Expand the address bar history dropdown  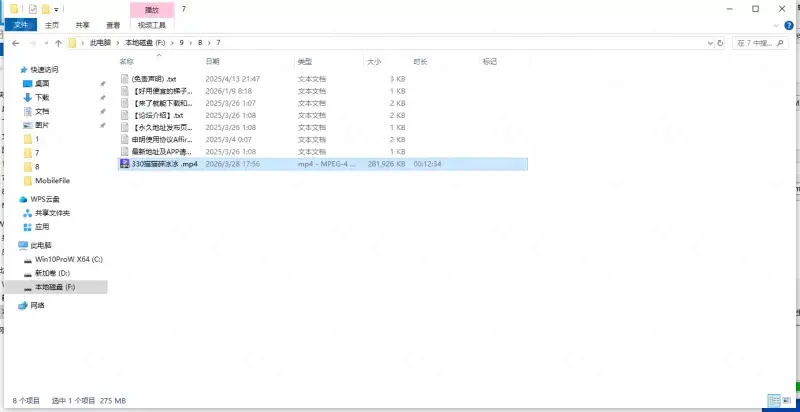(709, 43)
